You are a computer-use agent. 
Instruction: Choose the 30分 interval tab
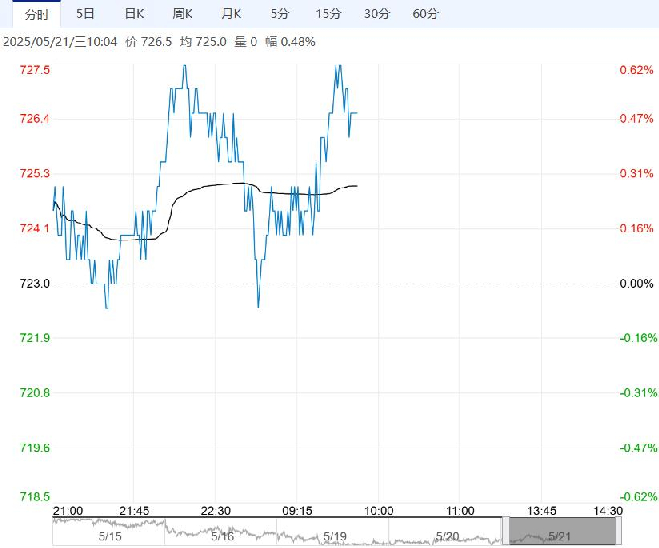tap(377, 14)
